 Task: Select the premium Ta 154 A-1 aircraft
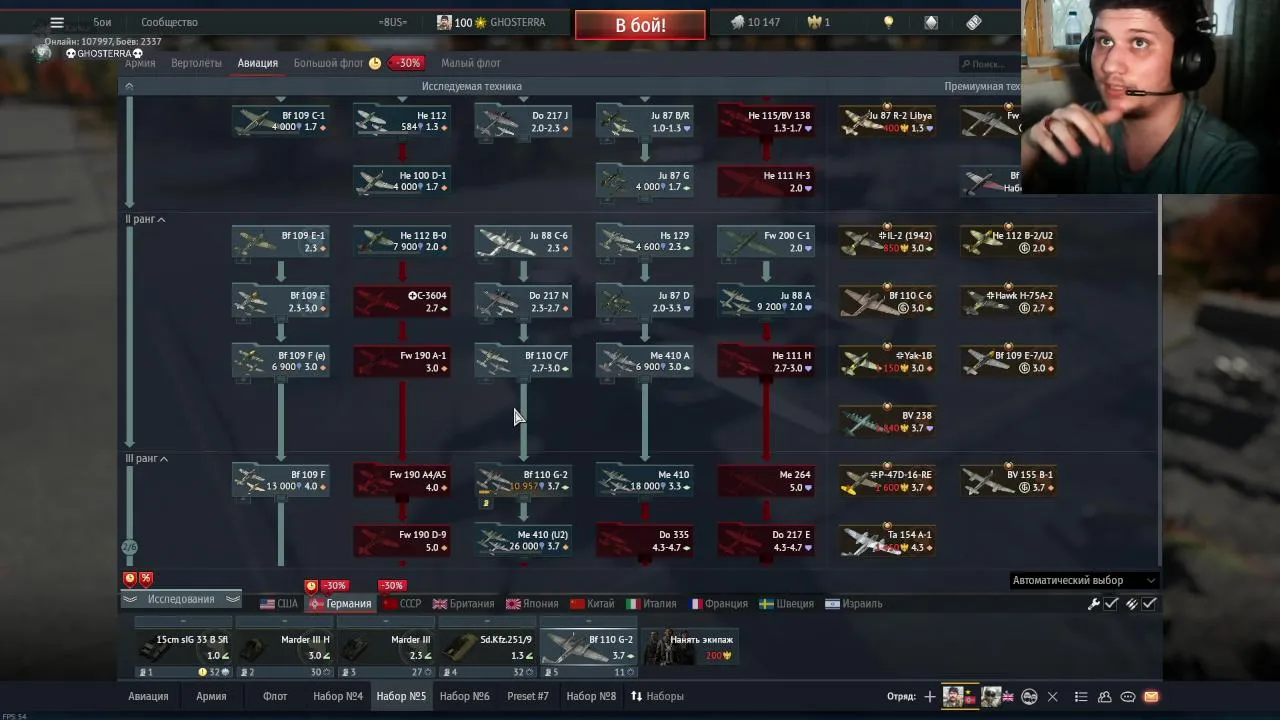[x=887, y=541]
